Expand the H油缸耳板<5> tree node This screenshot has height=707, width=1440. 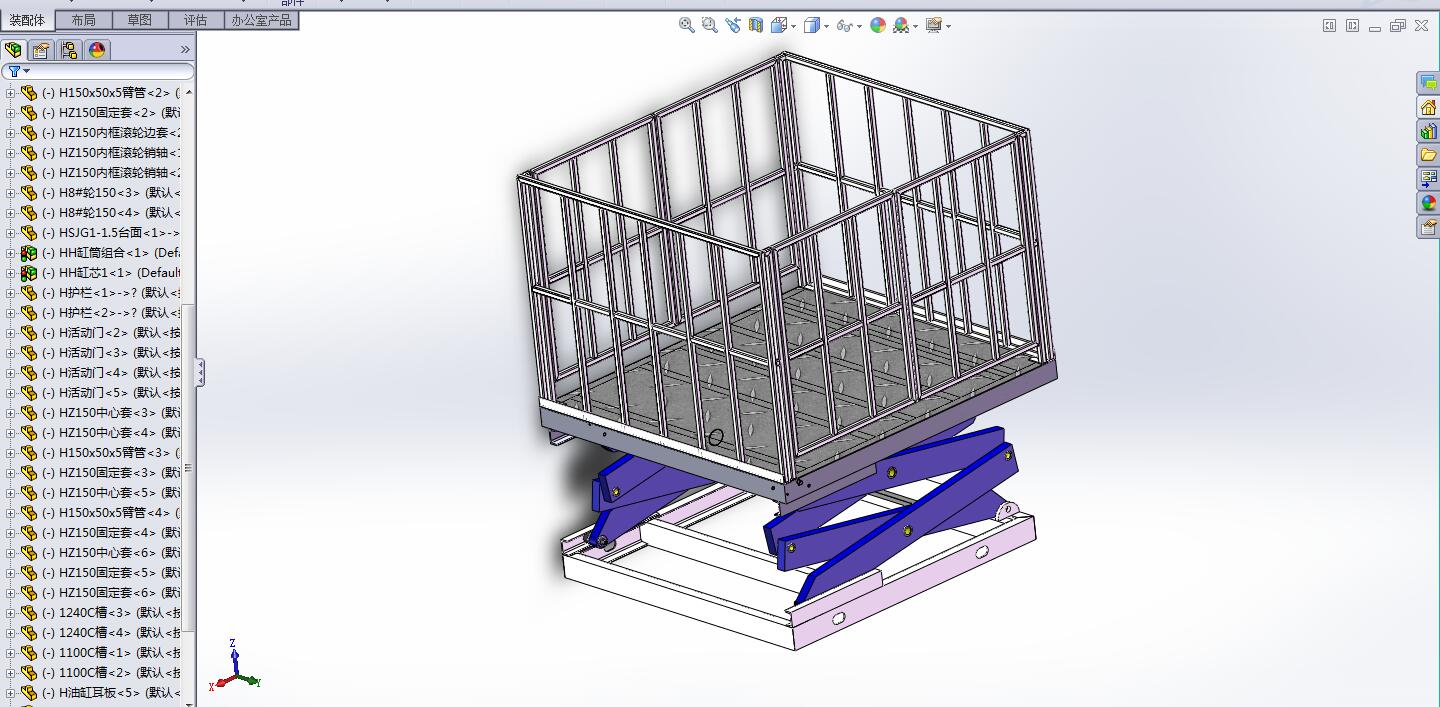click(11, 693)
